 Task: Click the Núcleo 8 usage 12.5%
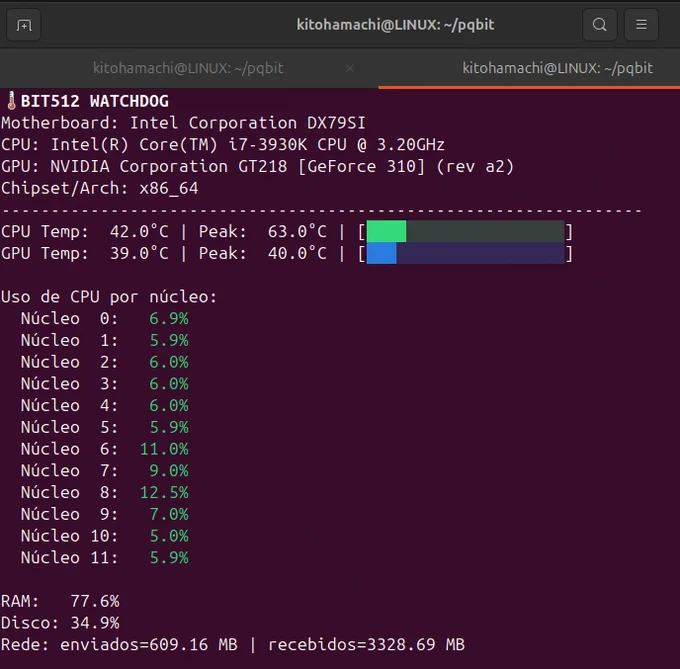(x=164, y=493)
